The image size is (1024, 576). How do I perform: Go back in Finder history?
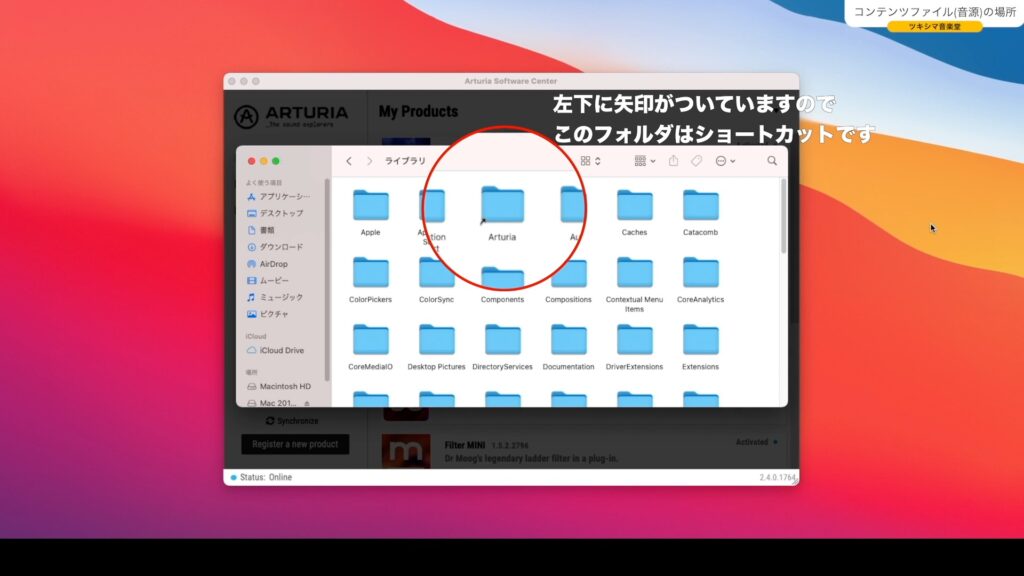click(x=349, y=161)
